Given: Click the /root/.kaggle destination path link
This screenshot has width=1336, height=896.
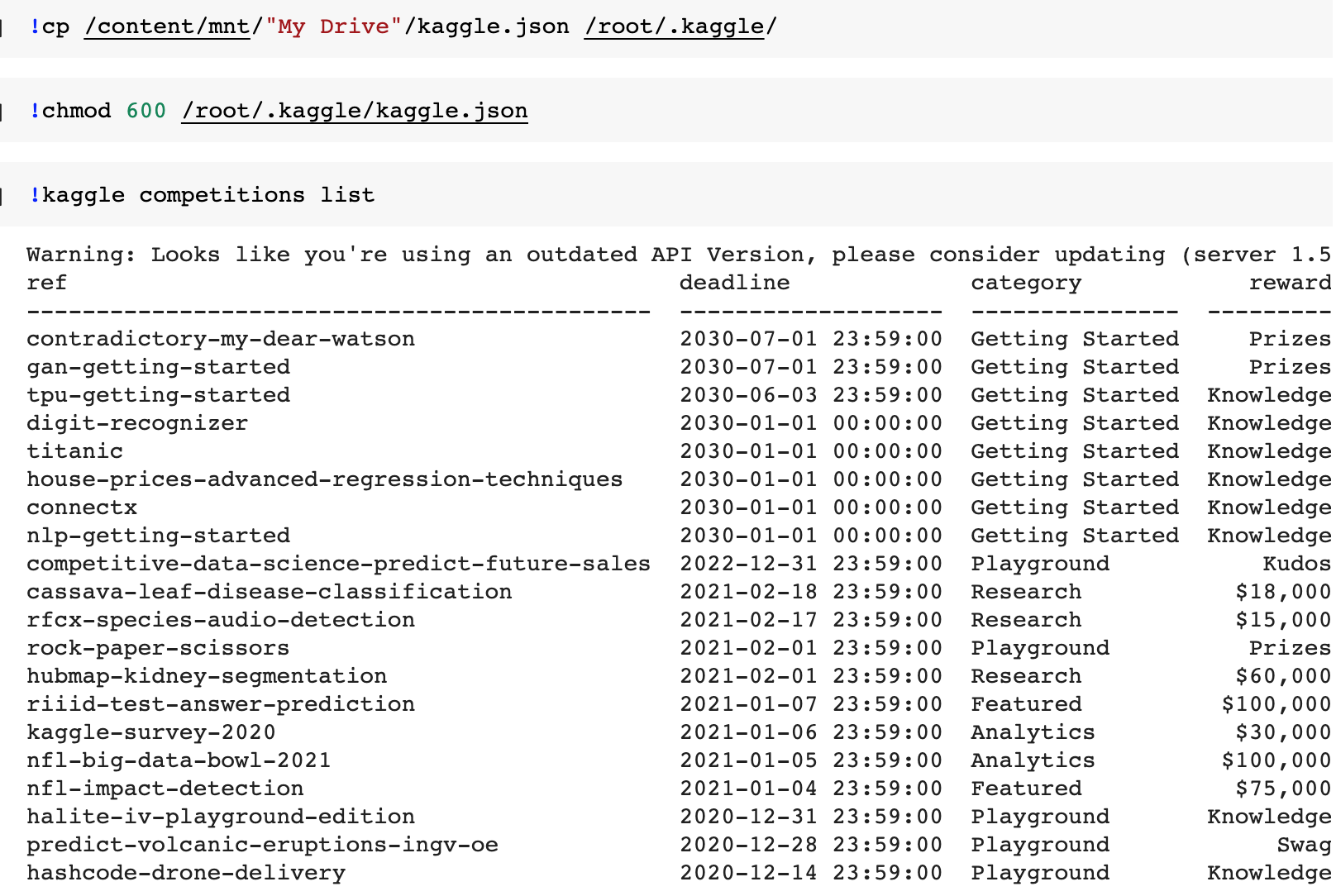Looking at the screenshot, I should pyautogui.click(x=674, y=26).
